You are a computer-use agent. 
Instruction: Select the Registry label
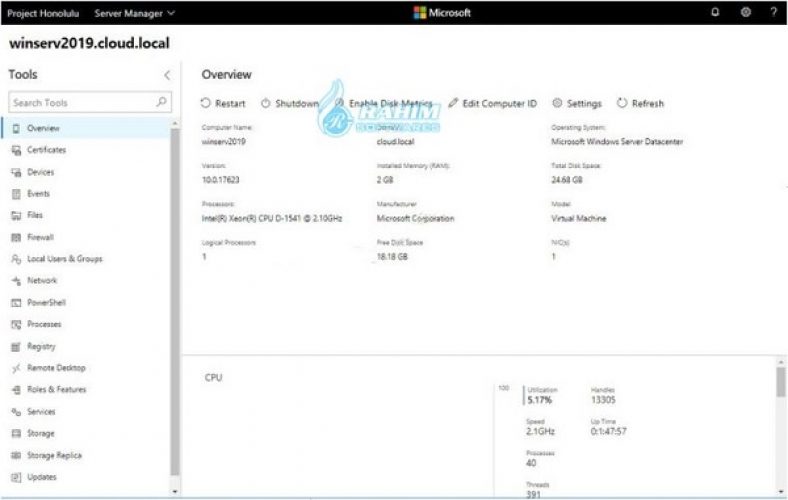point(41,347)
